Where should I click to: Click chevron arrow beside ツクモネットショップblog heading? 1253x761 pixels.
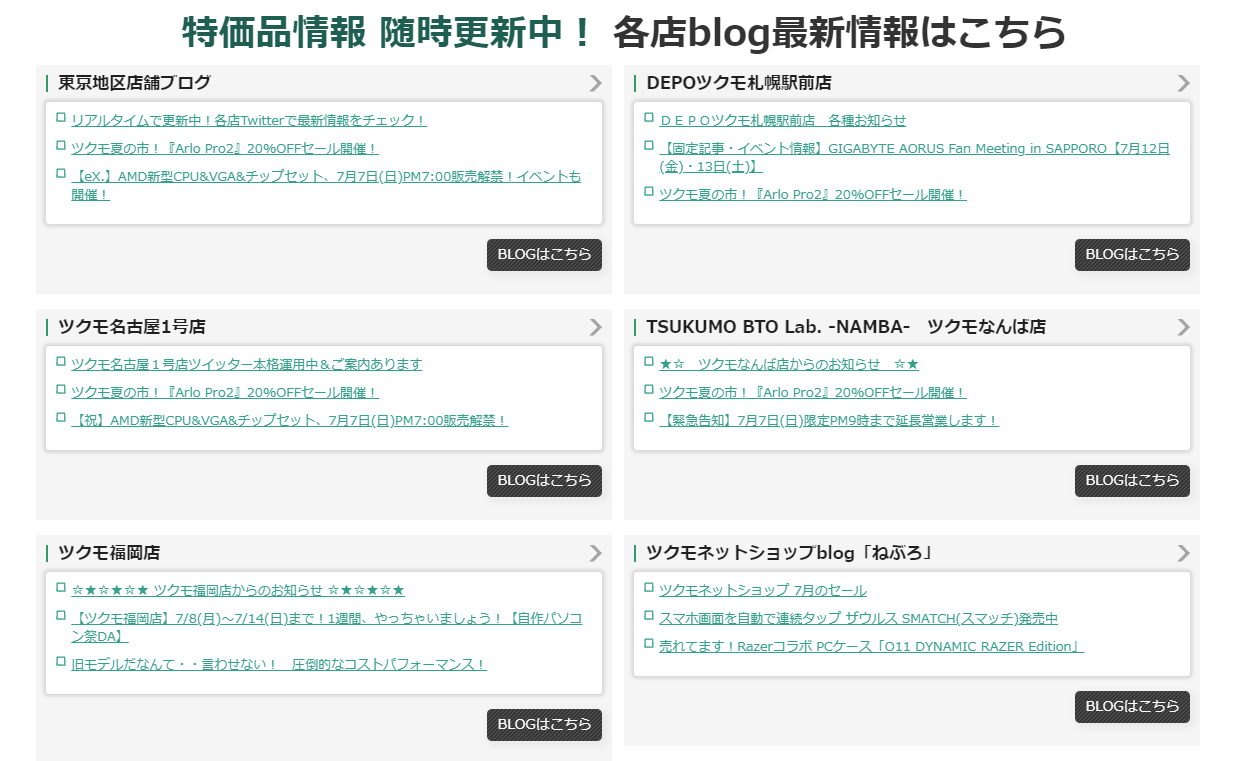[x=1184, y=553]
